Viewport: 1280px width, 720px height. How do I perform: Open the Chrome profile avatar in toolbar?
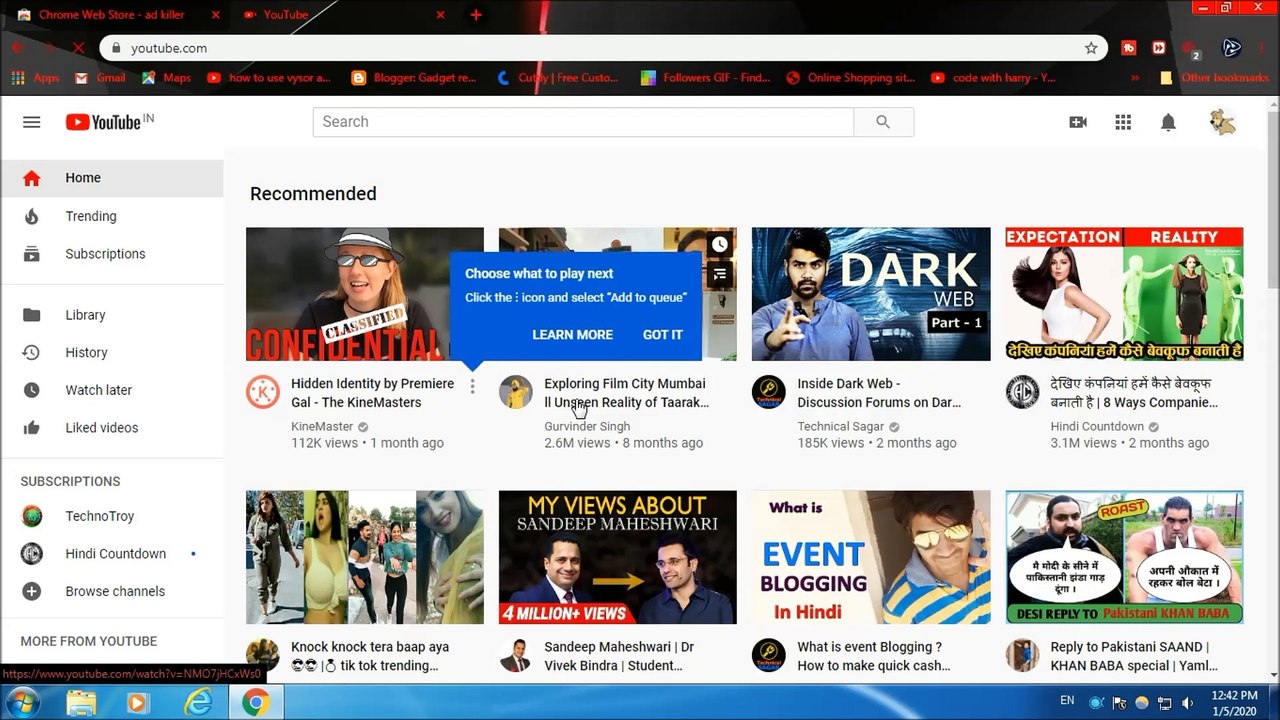(x=1232, y=48)
